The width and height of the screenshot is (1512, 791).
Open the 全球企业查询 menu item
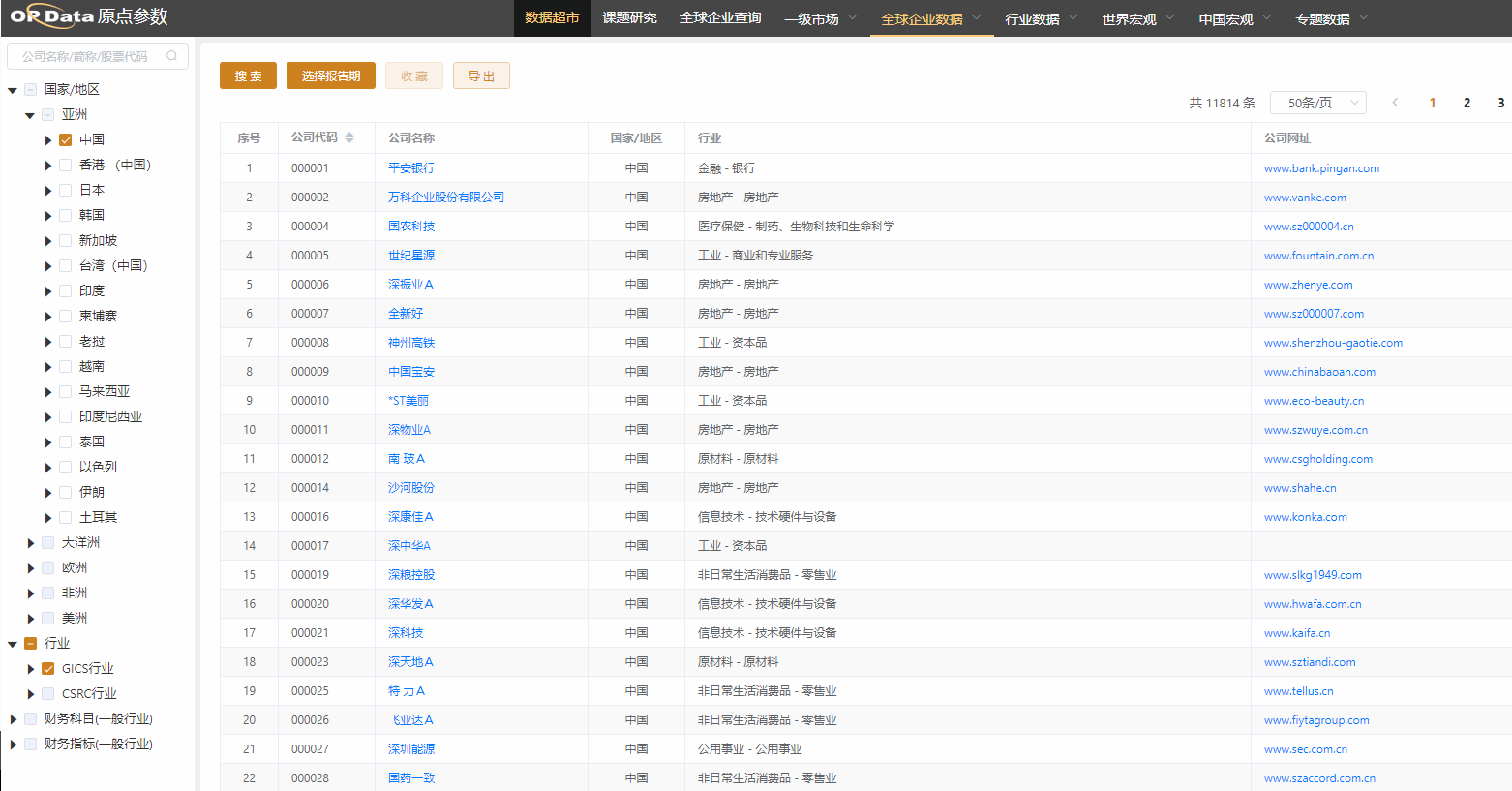(x=720, y=18)
